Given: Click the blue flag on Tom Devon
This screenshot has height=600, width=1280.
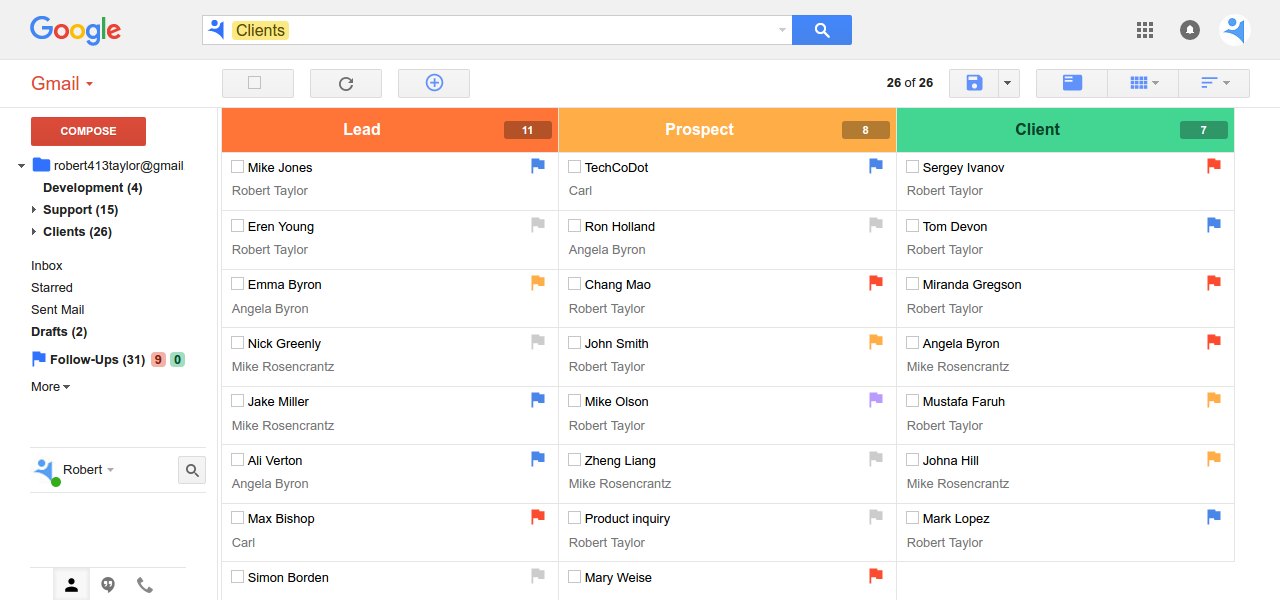Looking at the screenshot, I should click(1214, 225).
